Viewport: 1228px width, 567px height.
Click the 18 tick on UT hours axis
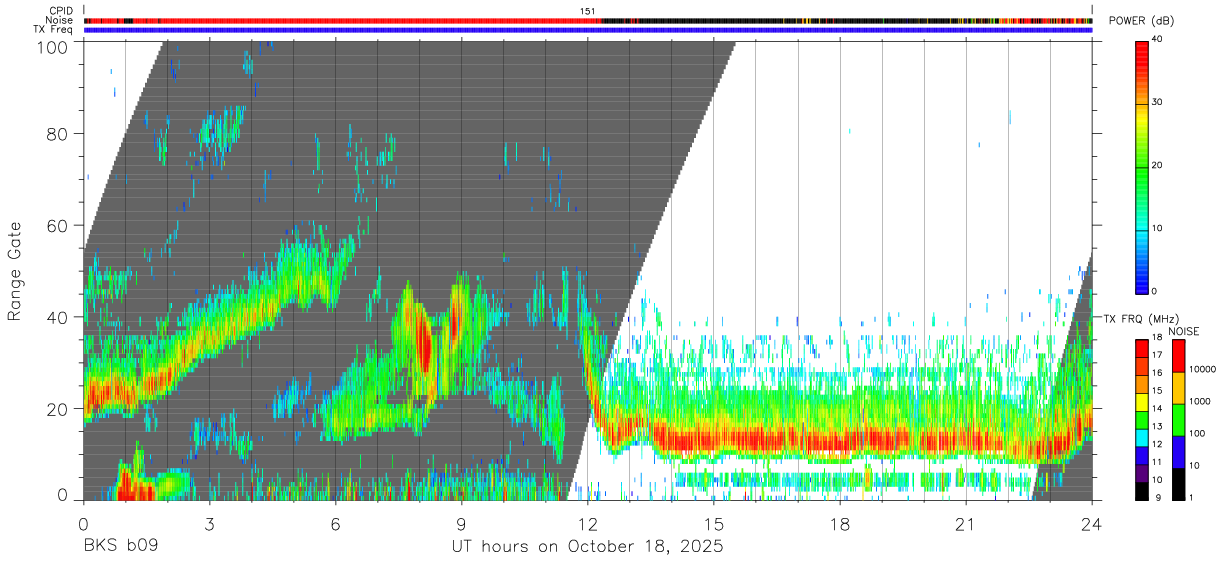(x=840, y=524)
